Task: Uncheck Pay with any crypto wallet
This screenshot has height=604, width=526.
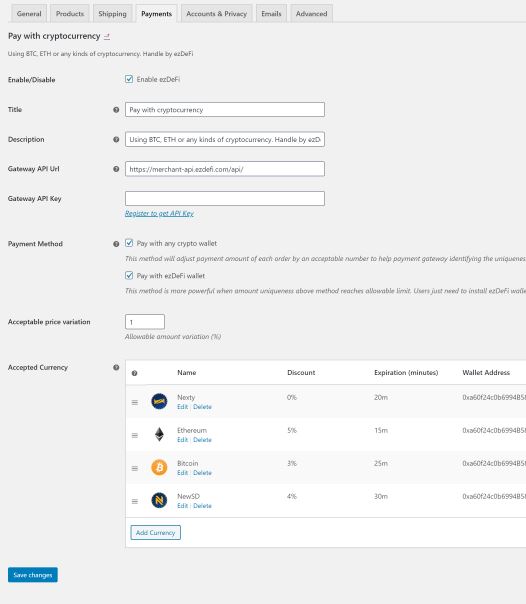Action: tap(129, 243)
